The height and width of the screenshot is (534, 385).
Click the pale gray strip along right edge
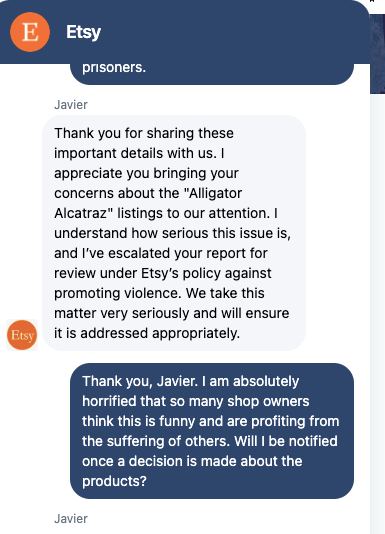tap(378, 313)
